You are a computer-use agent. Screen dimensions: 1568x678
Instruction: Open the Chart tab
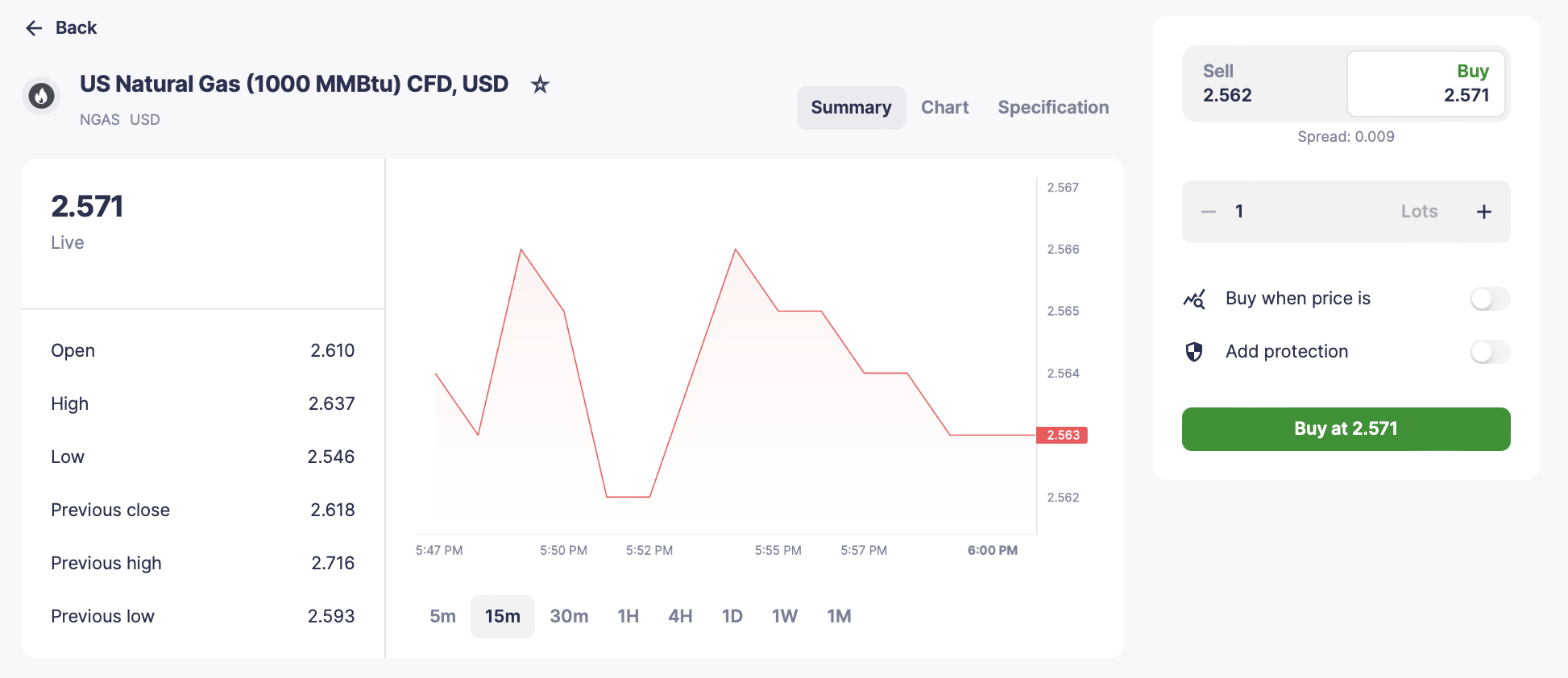[x=944, y=108]
